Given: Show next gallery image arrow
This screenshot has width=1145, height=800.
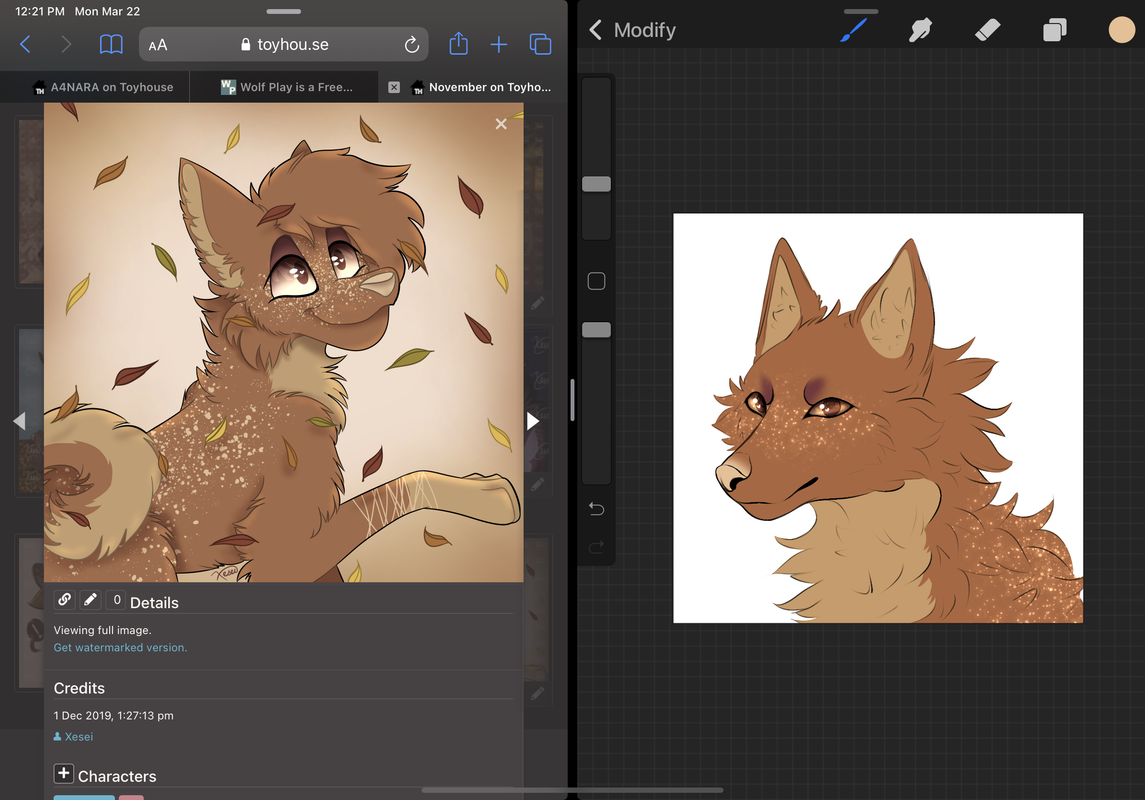Looking at the screenshot, I should pyautogui.click(x=533, y=420).
